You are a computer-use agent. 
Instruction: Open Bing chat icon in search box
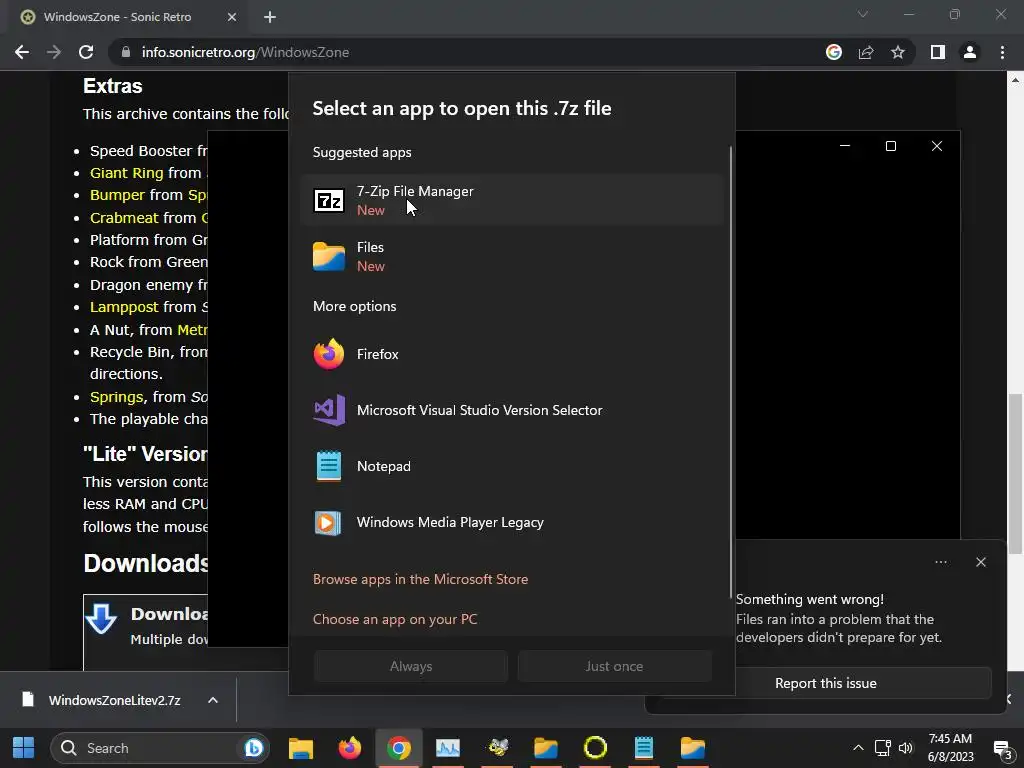[253, 748]
